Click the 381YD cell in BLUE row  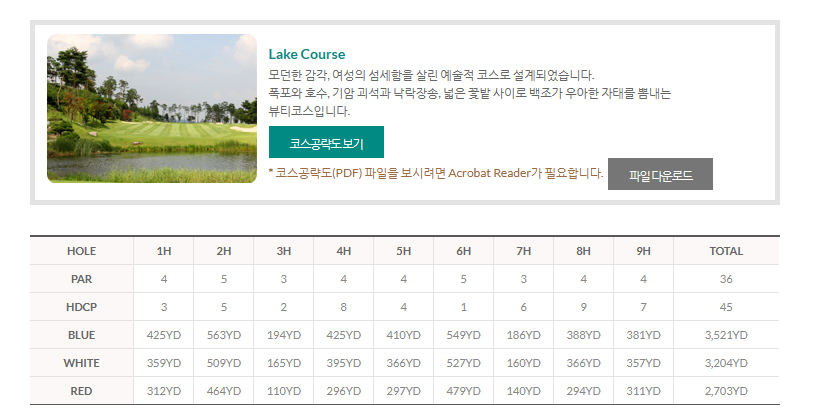pyautogui.click(x=643, y=335)
